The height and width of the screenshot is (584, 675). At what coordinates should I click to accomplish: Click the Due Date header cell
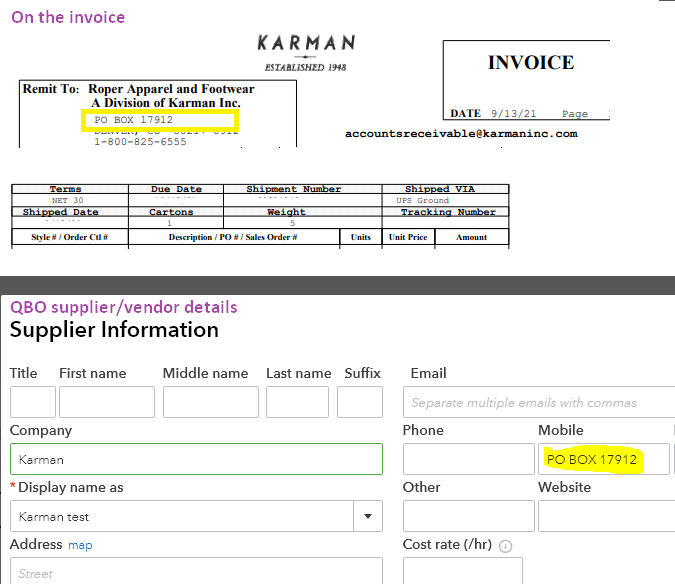(176, 189)
